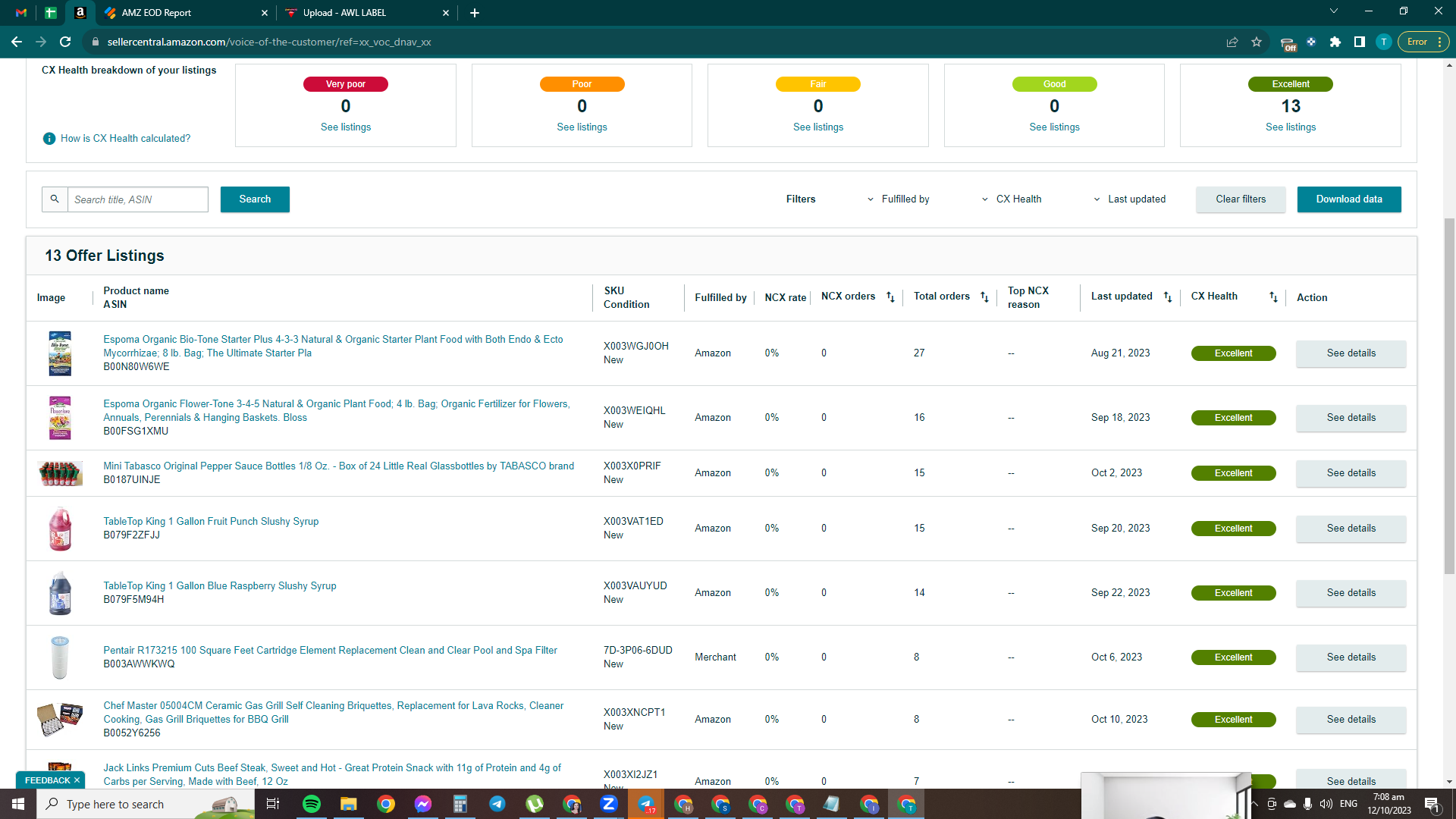Open the TableTop King Fruit Punch Slushy Syrup link
This screenshot has width=1456, height=819.
(x=211, y=522)
